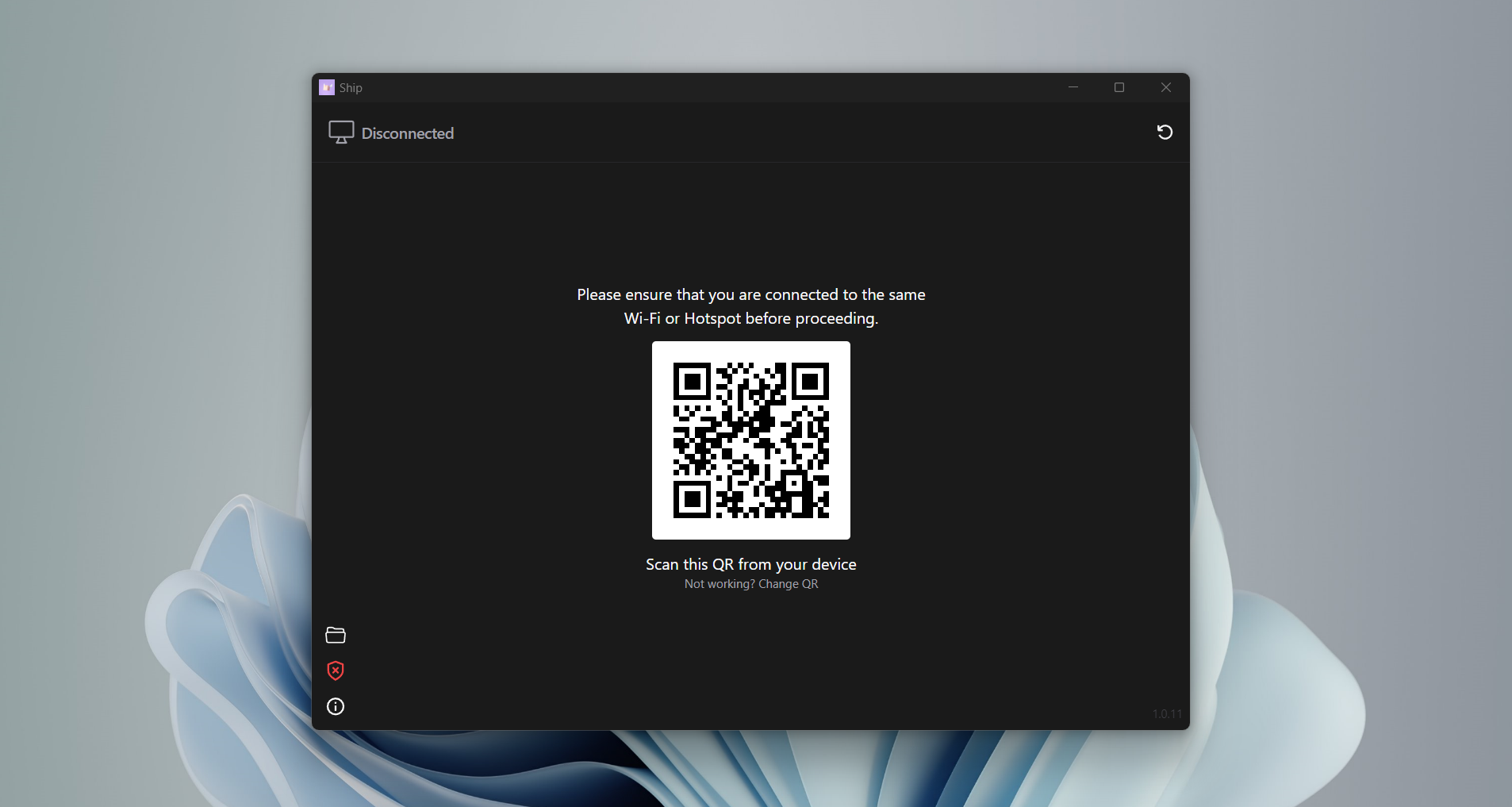1512x807 pixels.
Task: Click the Wi-Fi or Hotspot instruction text
Action: [x=751, y=306]
